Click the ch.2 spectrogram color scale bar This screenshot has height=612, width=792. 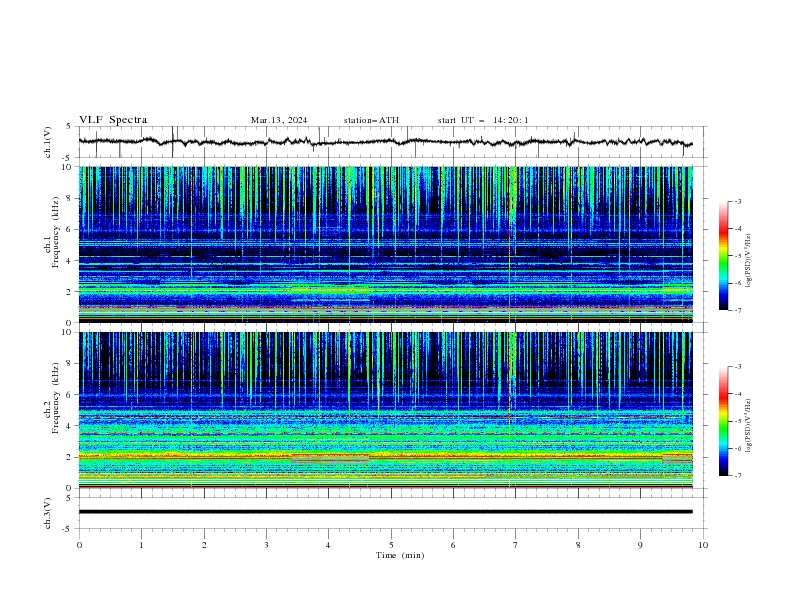[x=723, y=421]
